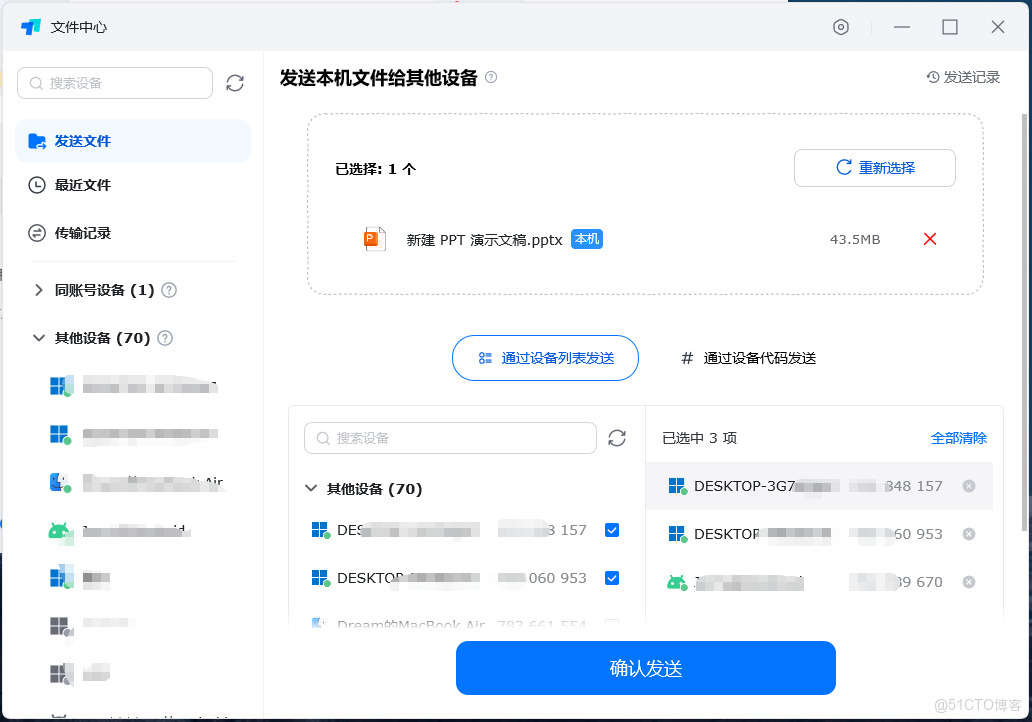Check Dream的MacBook Air in the device list
This screenshot has height=722, width=1032.
pyautogui.click(x=611, y=622)
